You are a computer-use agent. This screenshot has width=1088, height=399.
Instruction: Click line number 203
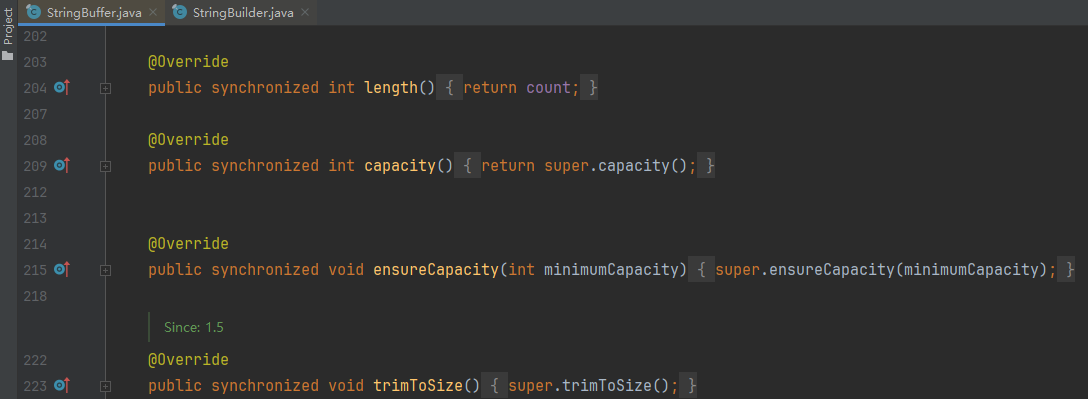click(35, 62)
